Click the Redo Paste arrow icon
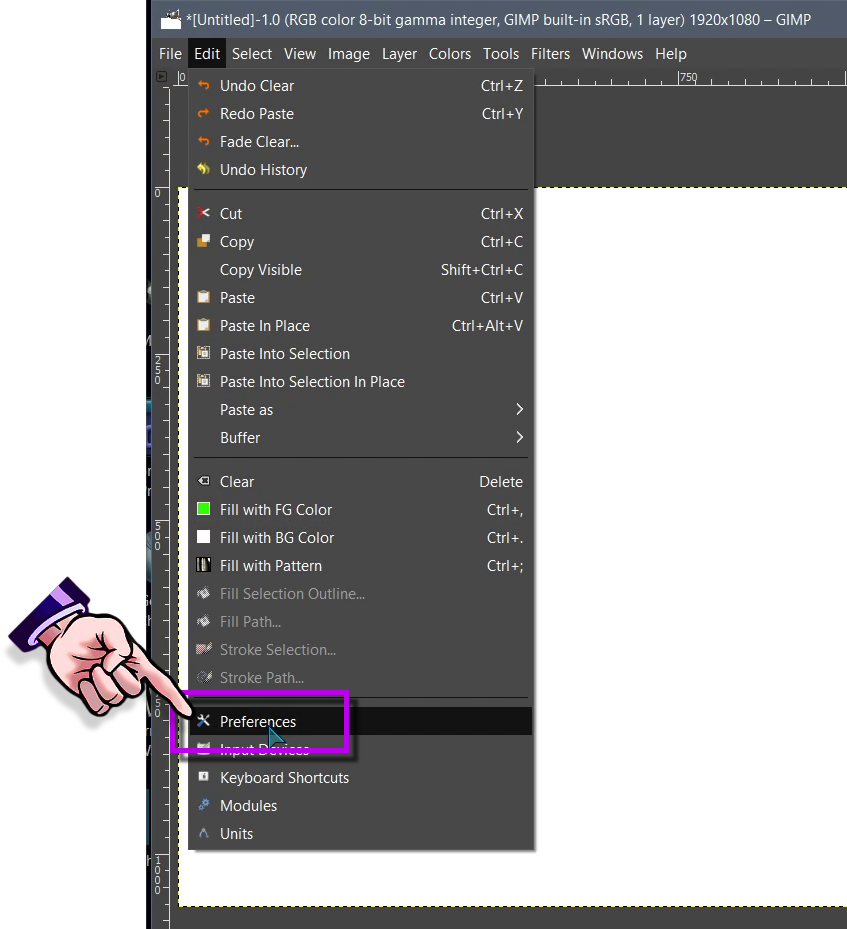 [203, 113]
